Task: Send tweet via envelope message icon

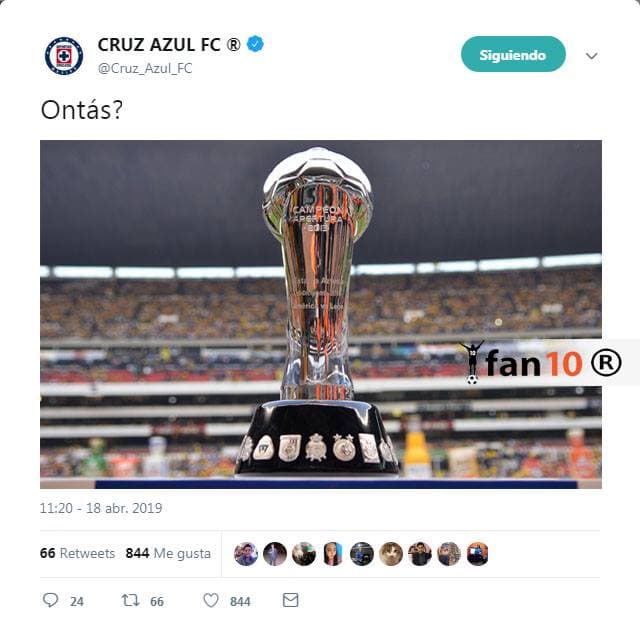Action: tap(291, 600)
